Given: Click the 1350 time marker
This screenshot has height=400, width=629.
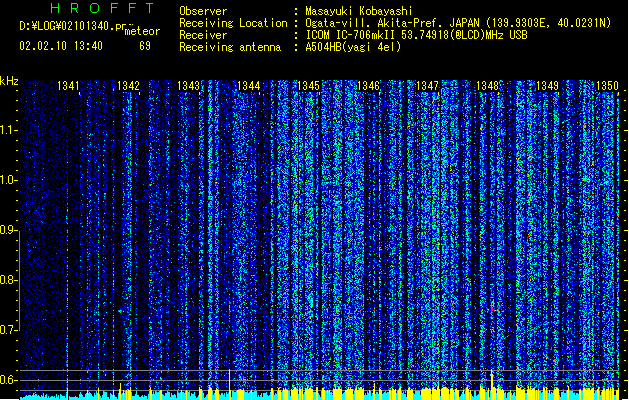Looking at the screenshot, I should pyautogui.click(x=607, y=86).
